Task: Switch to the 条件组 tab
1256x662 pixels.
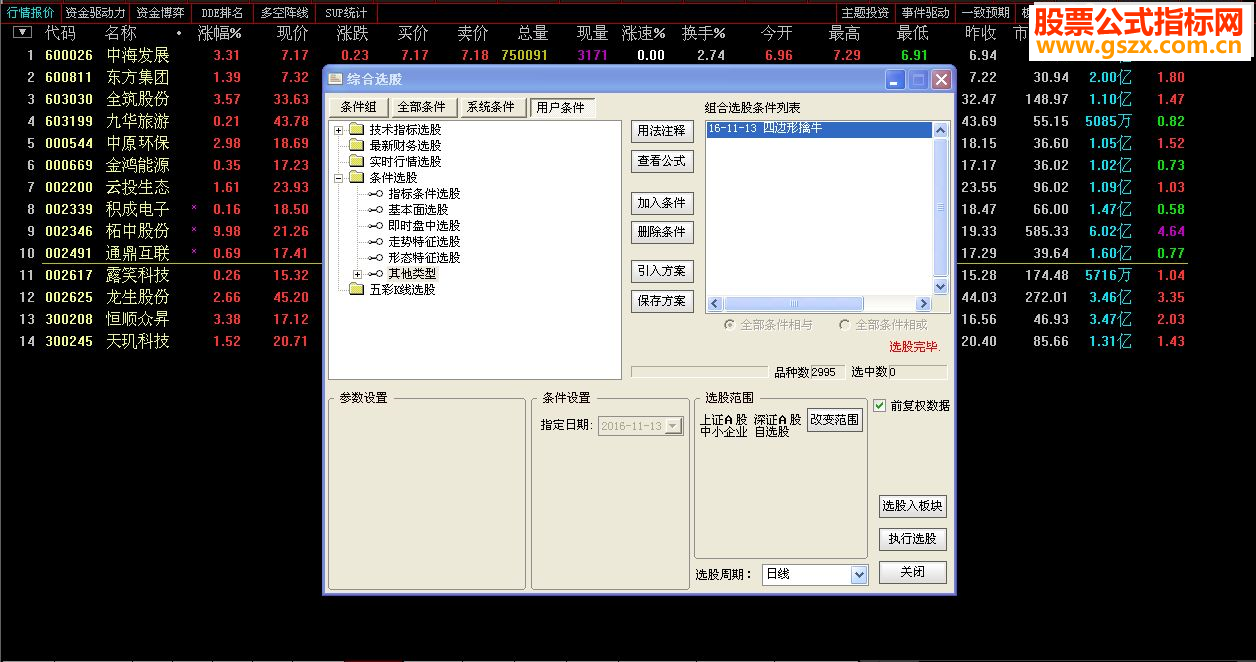Action: [x=358, y=108]
